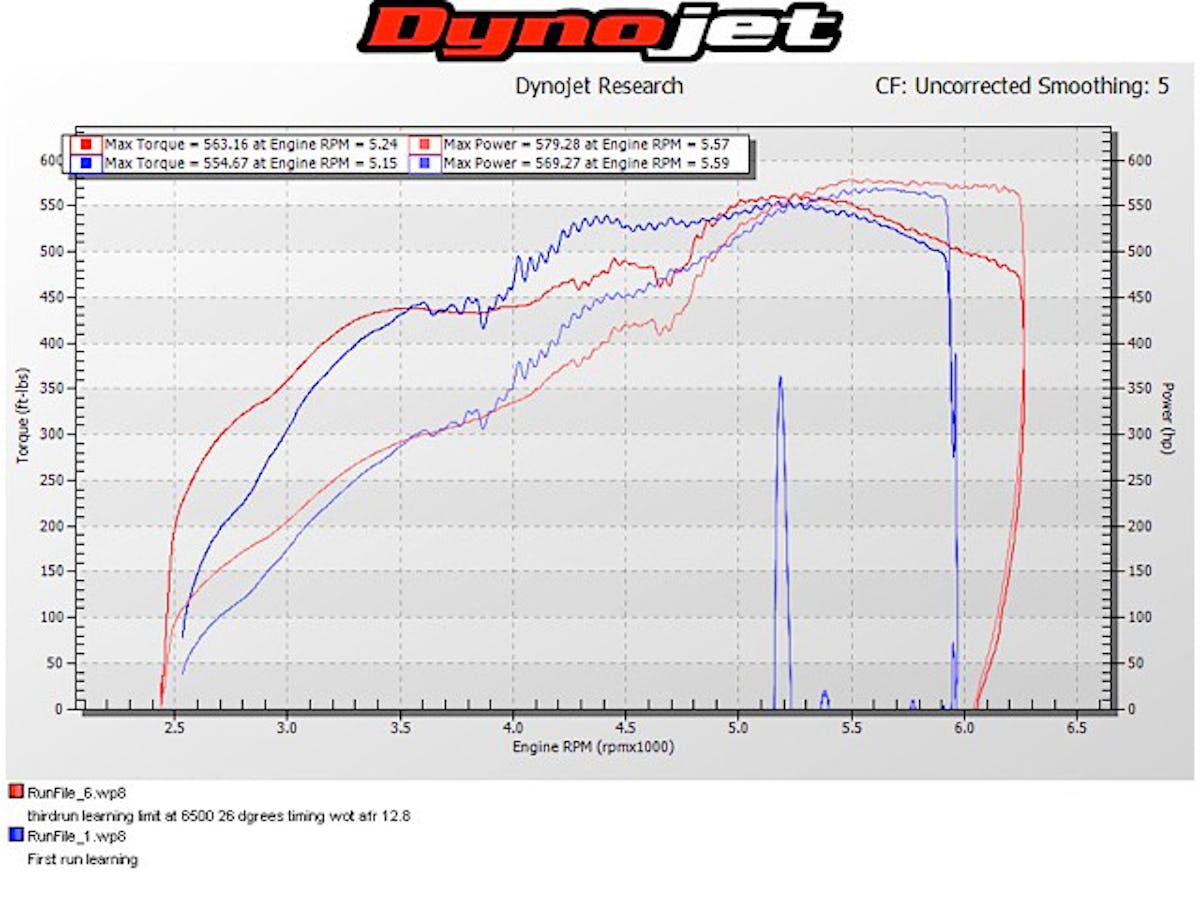Screen dimensions: 1200x900
Task: Select the blue Max Torque 554.67 legend marker
Action: (x=88, y=162)
